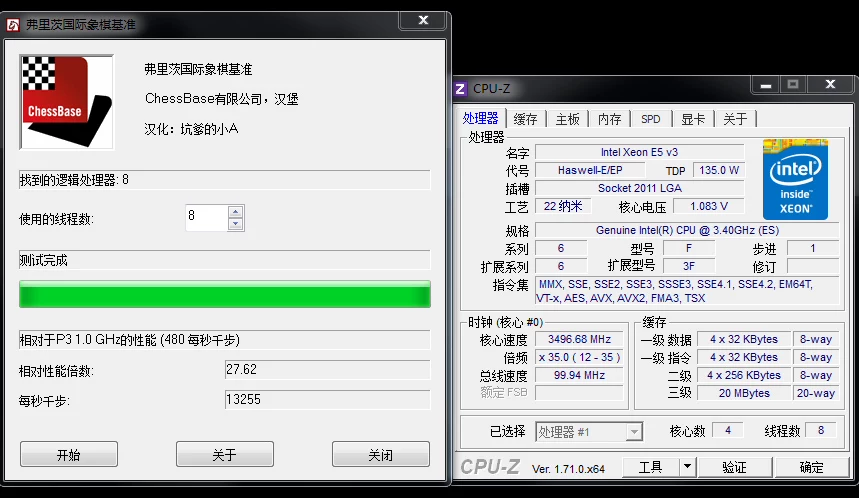The width and height of the screenshot is (859, 498).
Task: Click the 找到的逻辑处理器: 8 text
Action: click(x=74, y=180)
